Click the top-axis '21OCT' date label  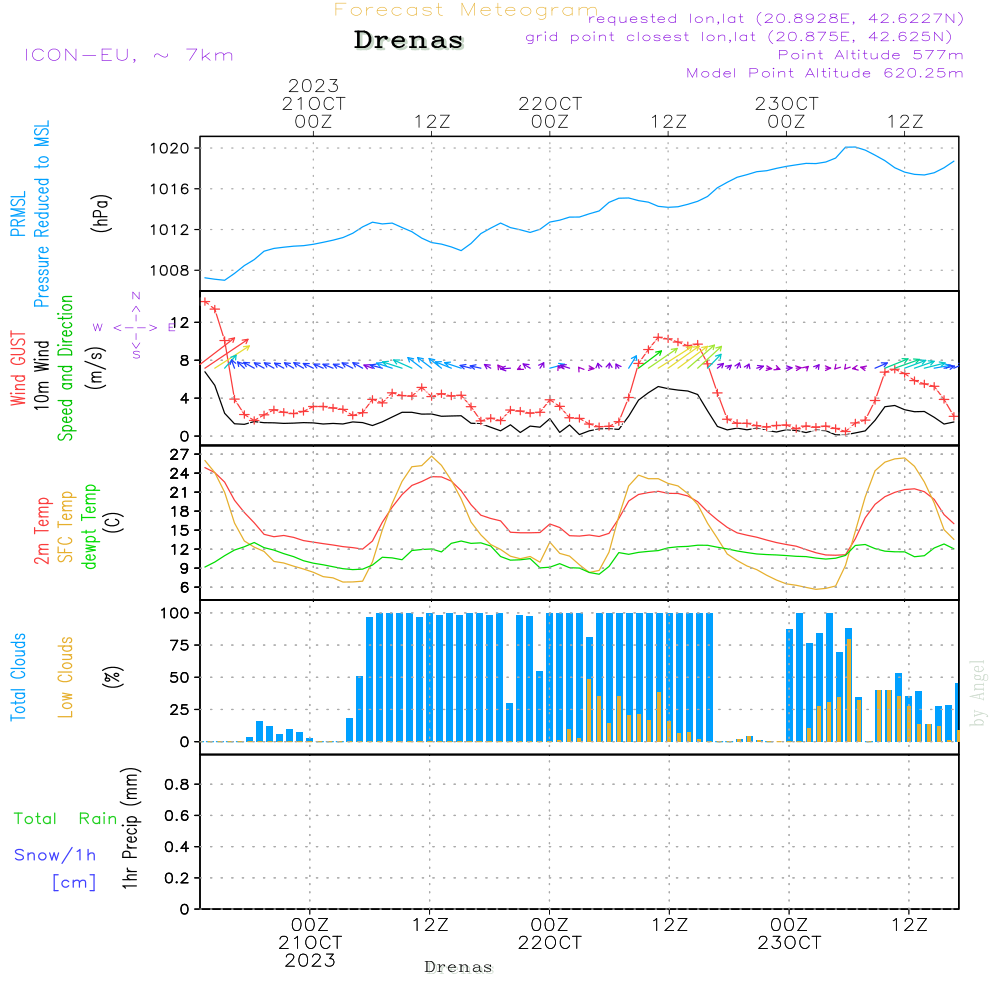pos(313,104)
